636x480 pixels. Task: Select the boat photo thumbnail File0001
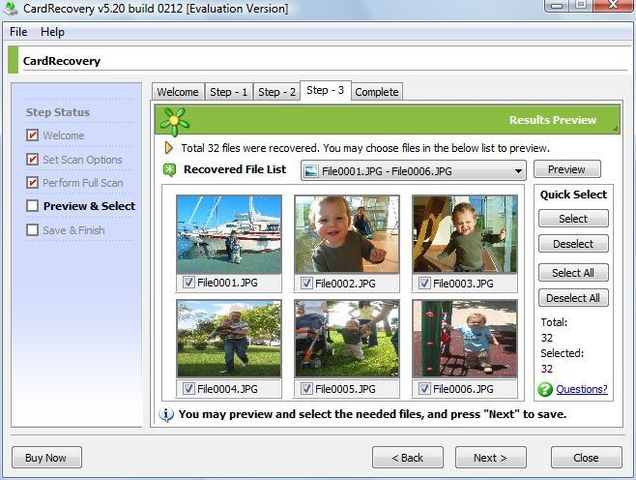click(x=229, y=234)
